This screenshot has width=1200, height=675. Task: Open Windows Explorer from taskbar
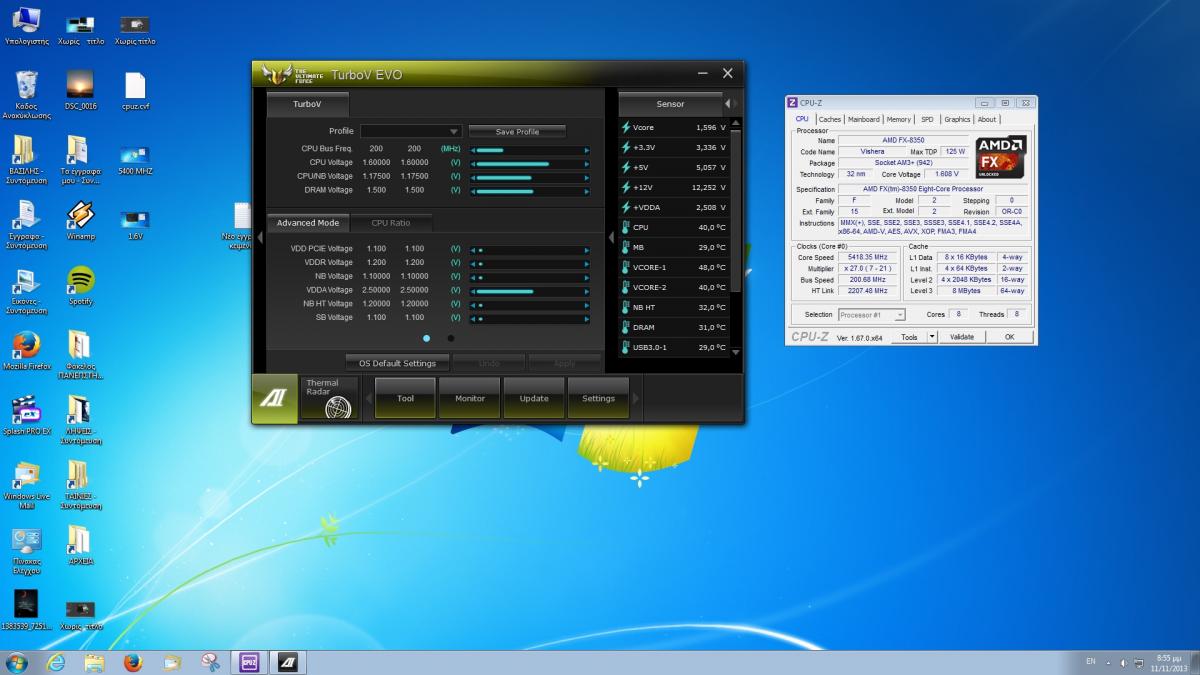(94, 662)
